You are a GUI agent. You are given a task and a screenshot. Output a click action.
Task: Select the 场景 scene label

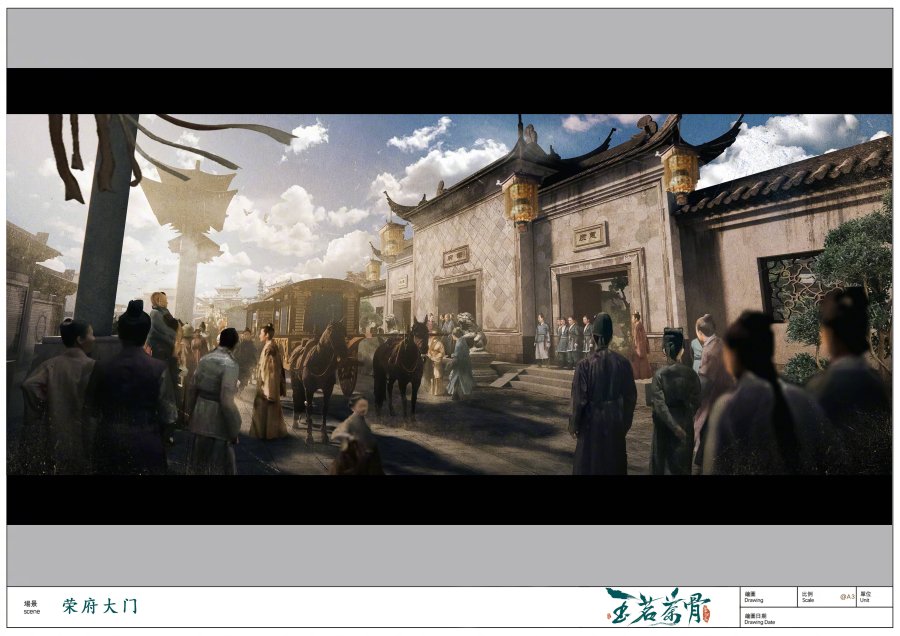[x=32, y=607]
